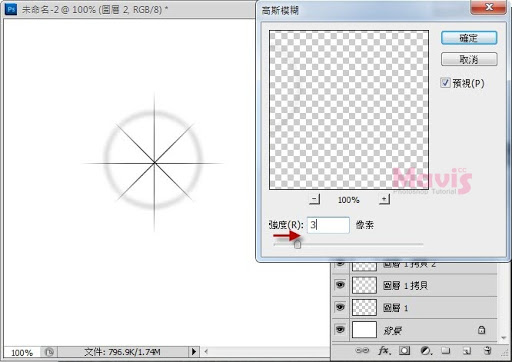Zoom in the blur preview with plus

point(384,199)
